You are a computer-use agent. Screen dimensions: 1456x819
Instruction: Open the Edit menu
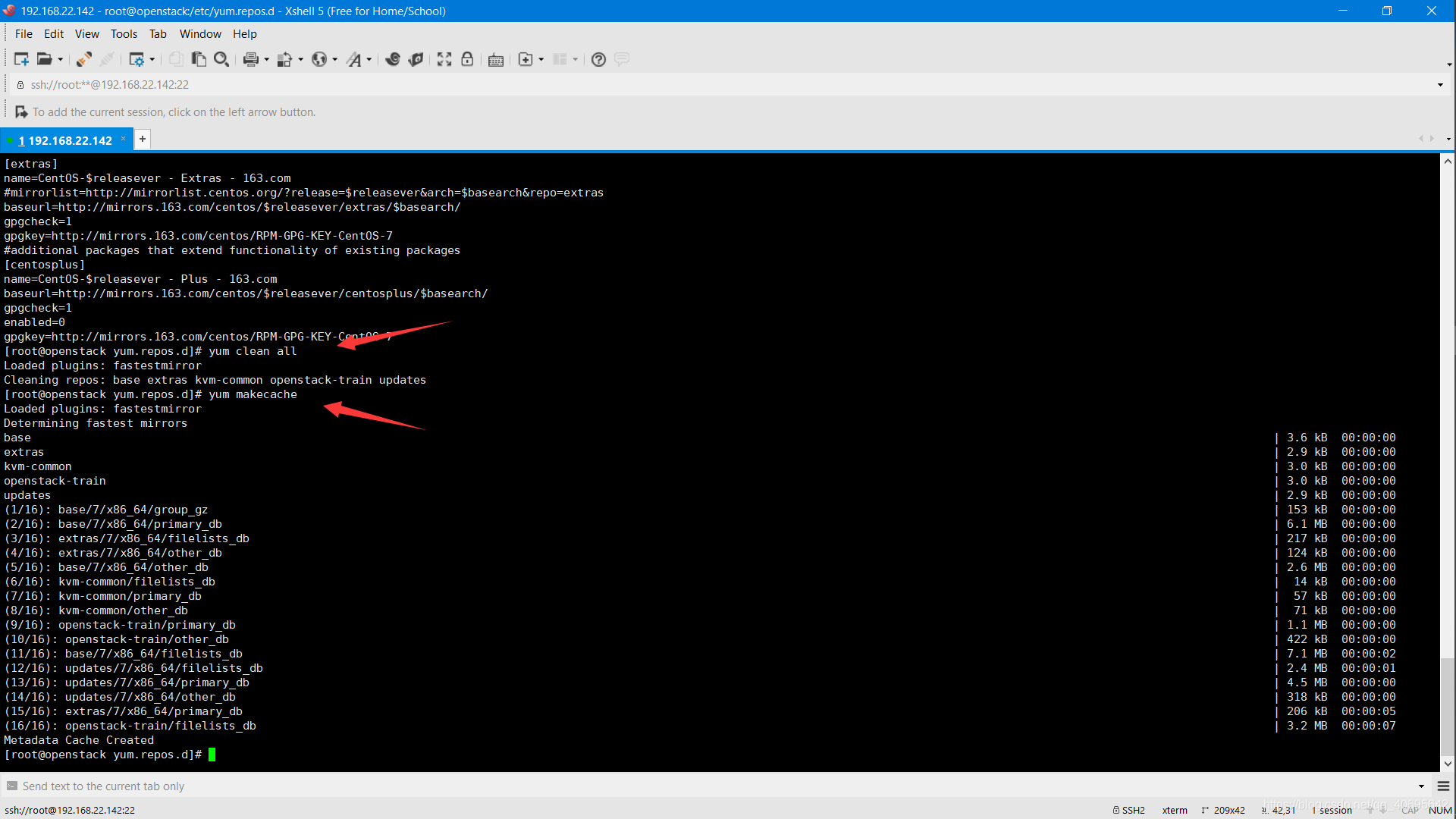point(54,34)
